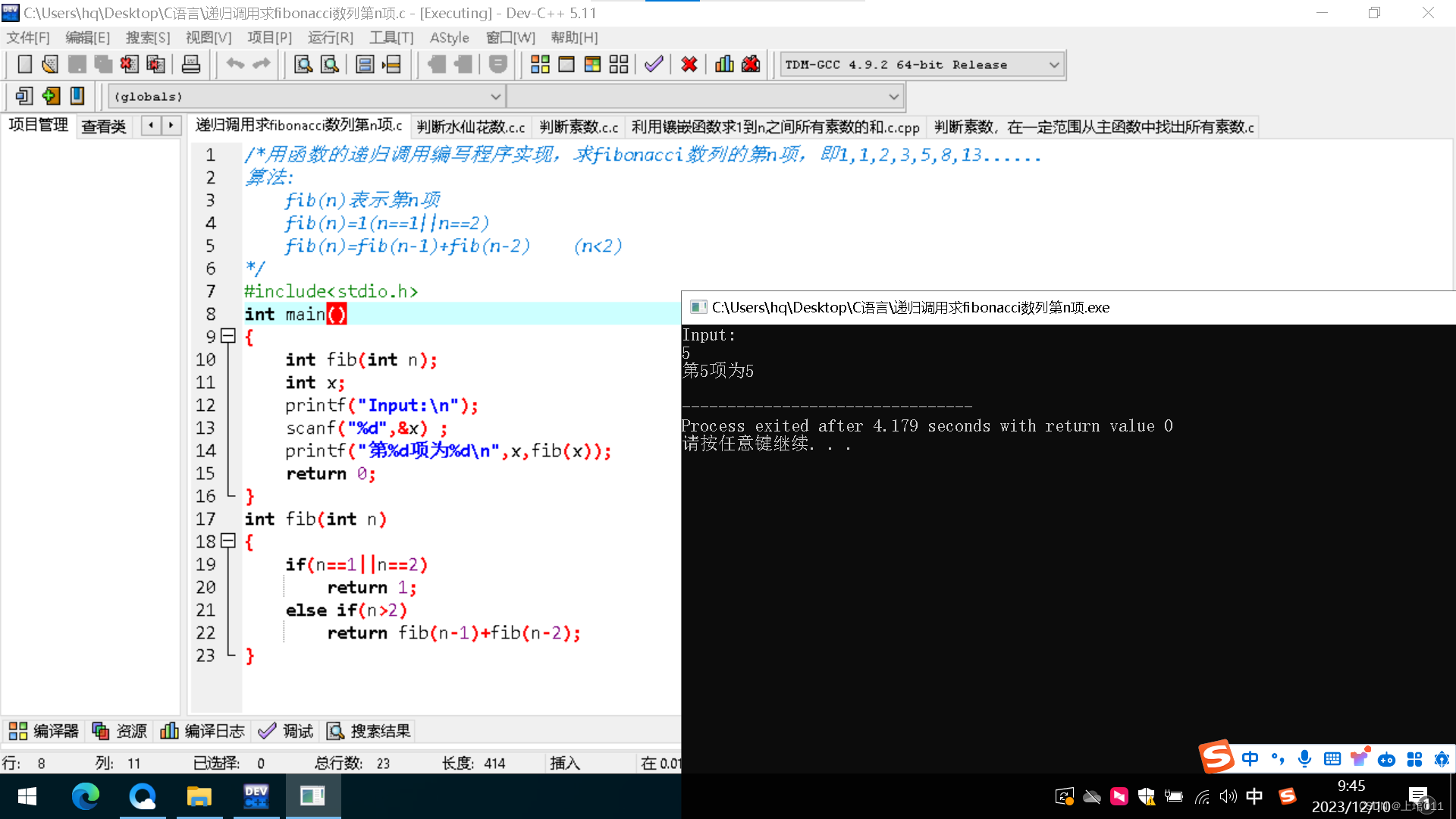Click the Run icon in toolbar

tap(566, 64)
